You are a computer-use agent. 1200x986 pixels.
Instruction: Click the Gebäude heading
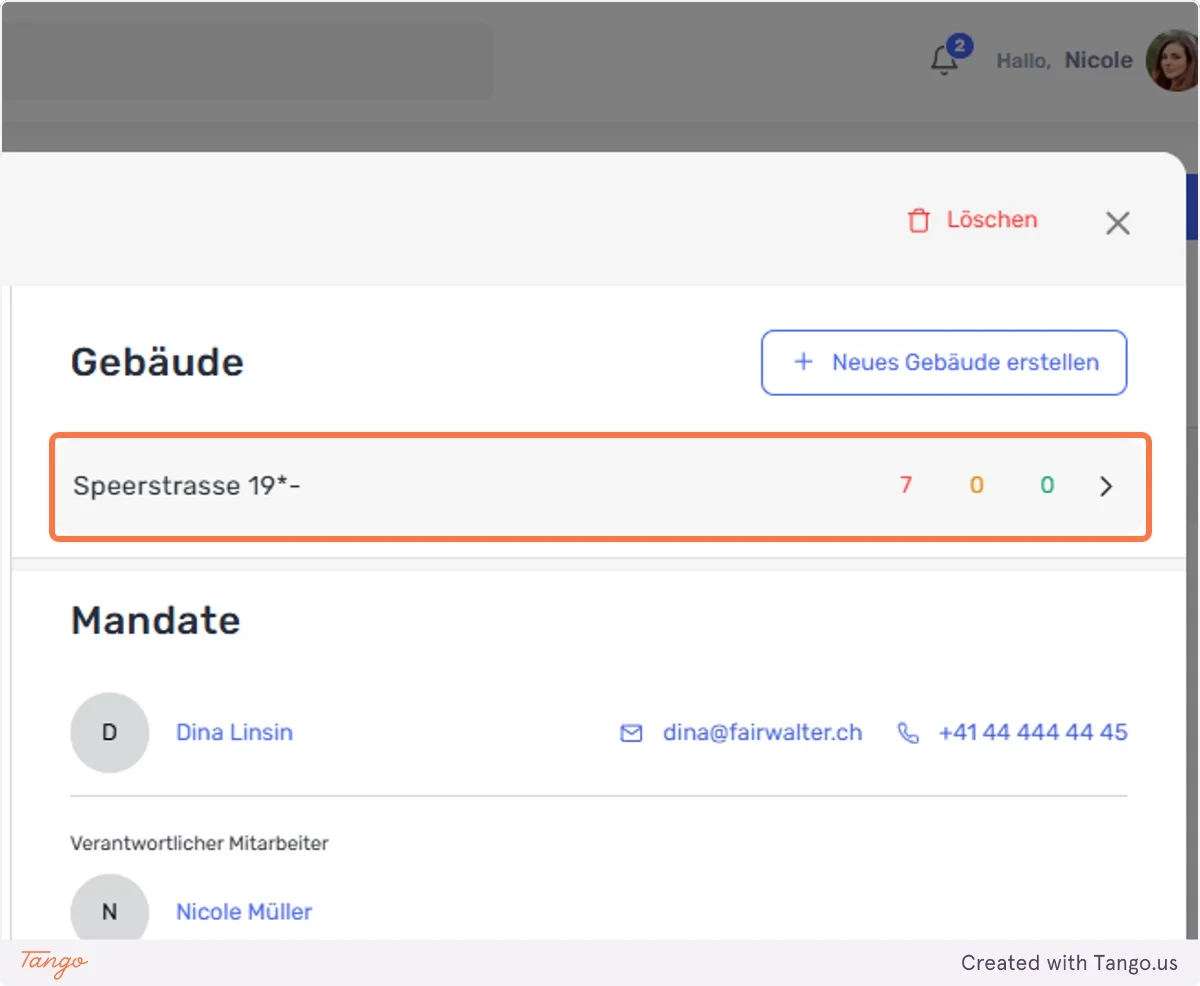(x=157, y=362)
